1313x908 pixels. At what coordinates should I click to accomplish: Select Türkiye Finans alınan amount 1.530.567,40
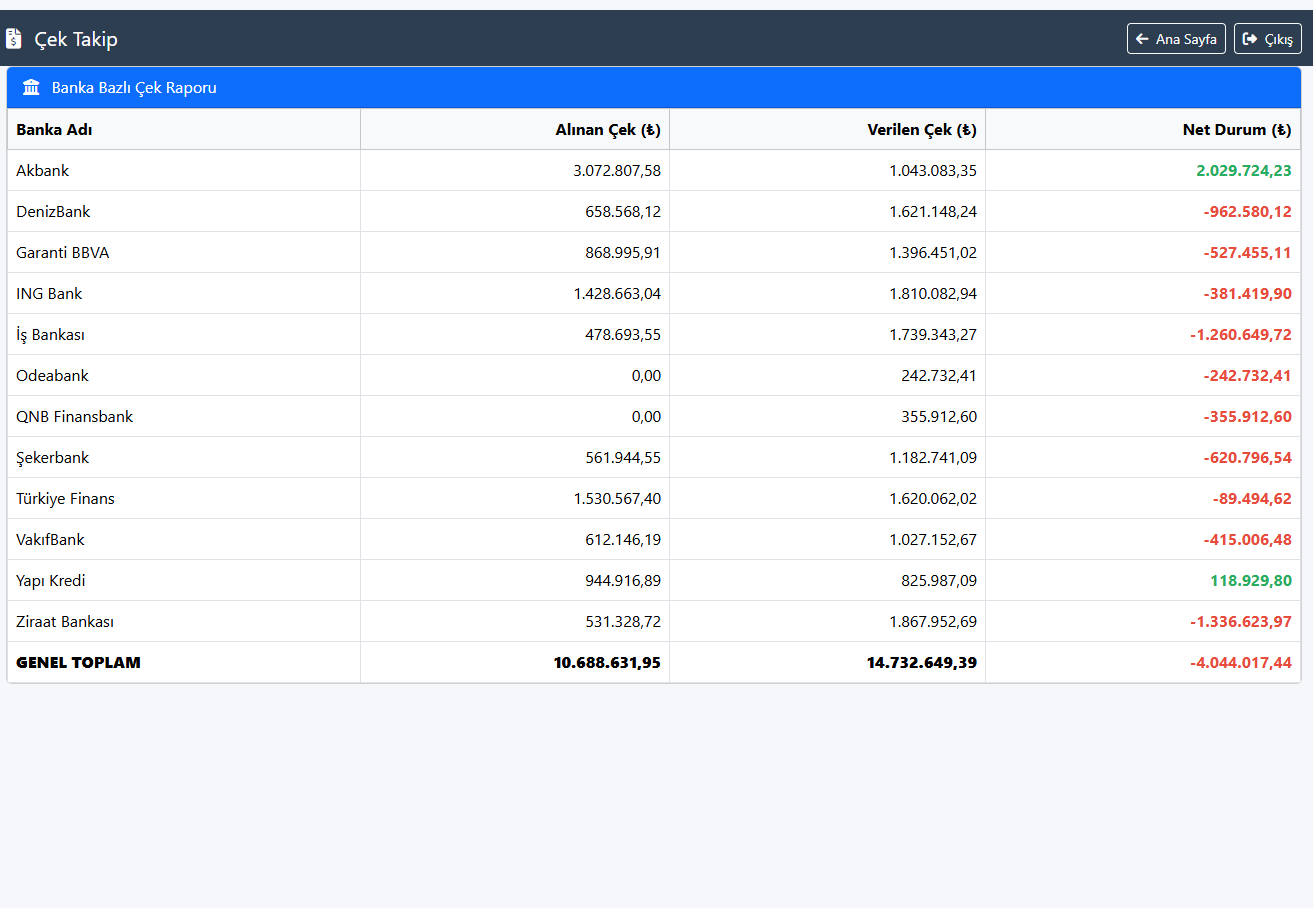pyautogui.click(x=617, y=499)
